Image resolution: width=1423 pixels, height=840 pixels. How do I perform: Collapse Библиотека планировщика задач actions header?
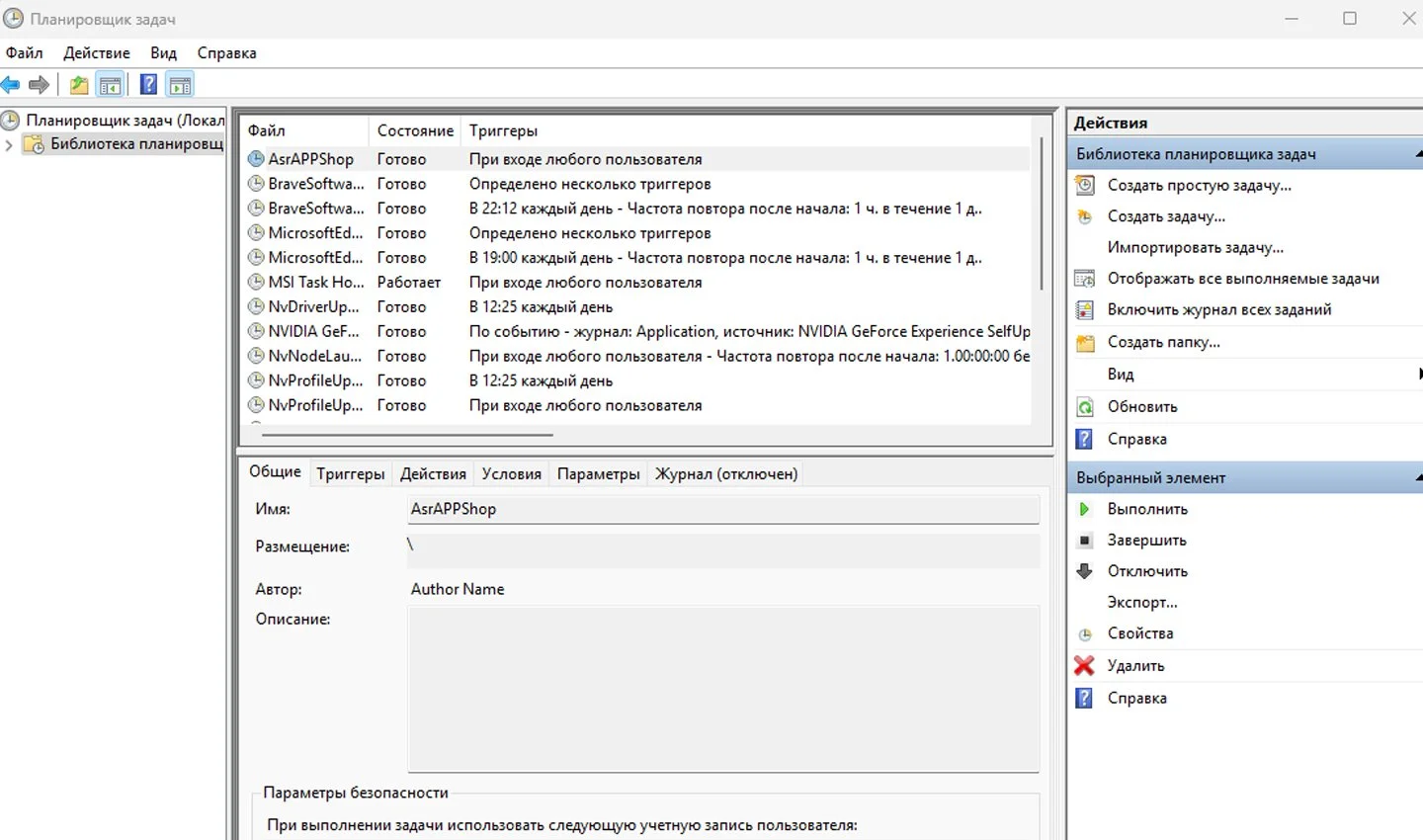[x=1418, y=154]
